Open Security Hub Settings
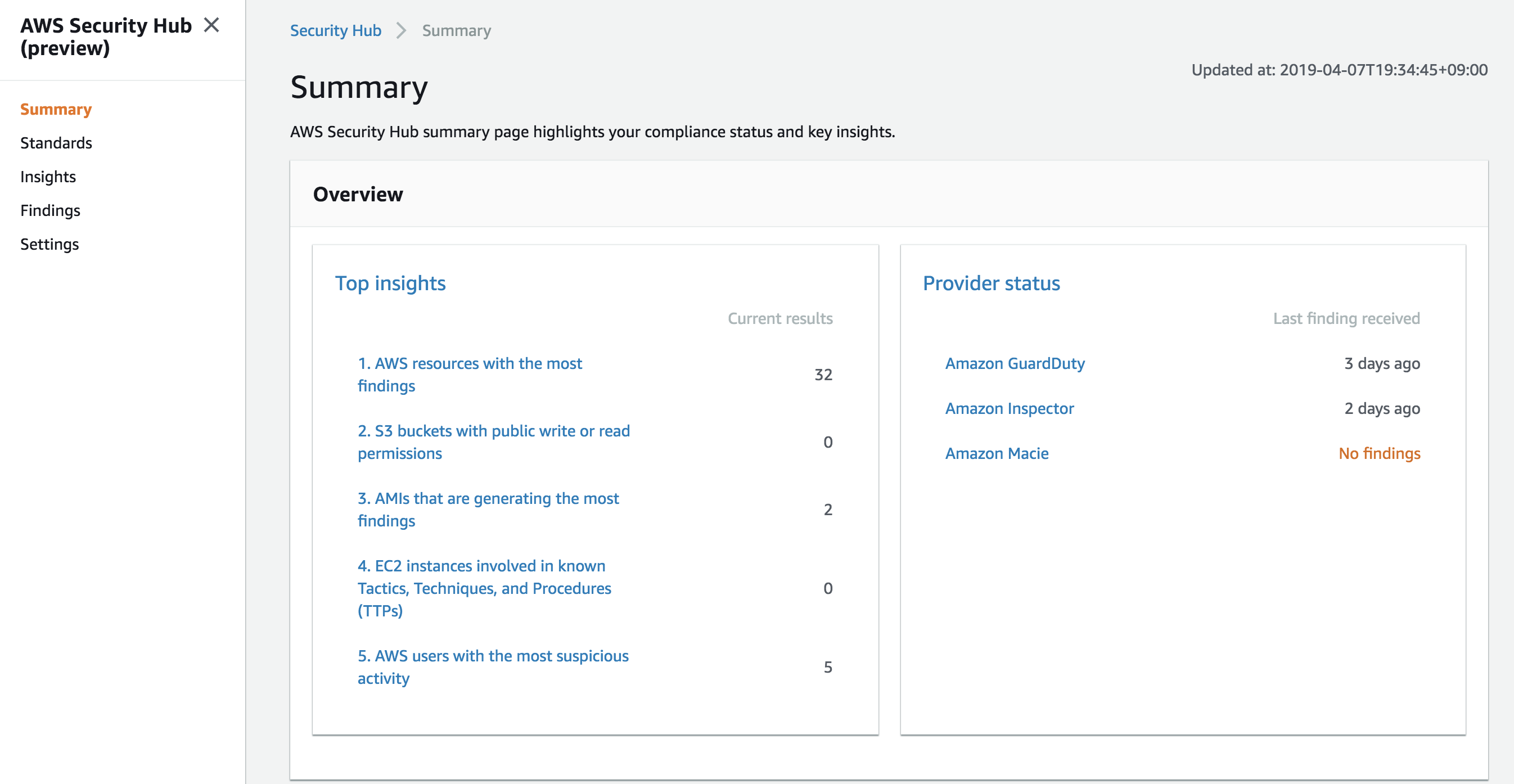 click(x=49, y=244)
